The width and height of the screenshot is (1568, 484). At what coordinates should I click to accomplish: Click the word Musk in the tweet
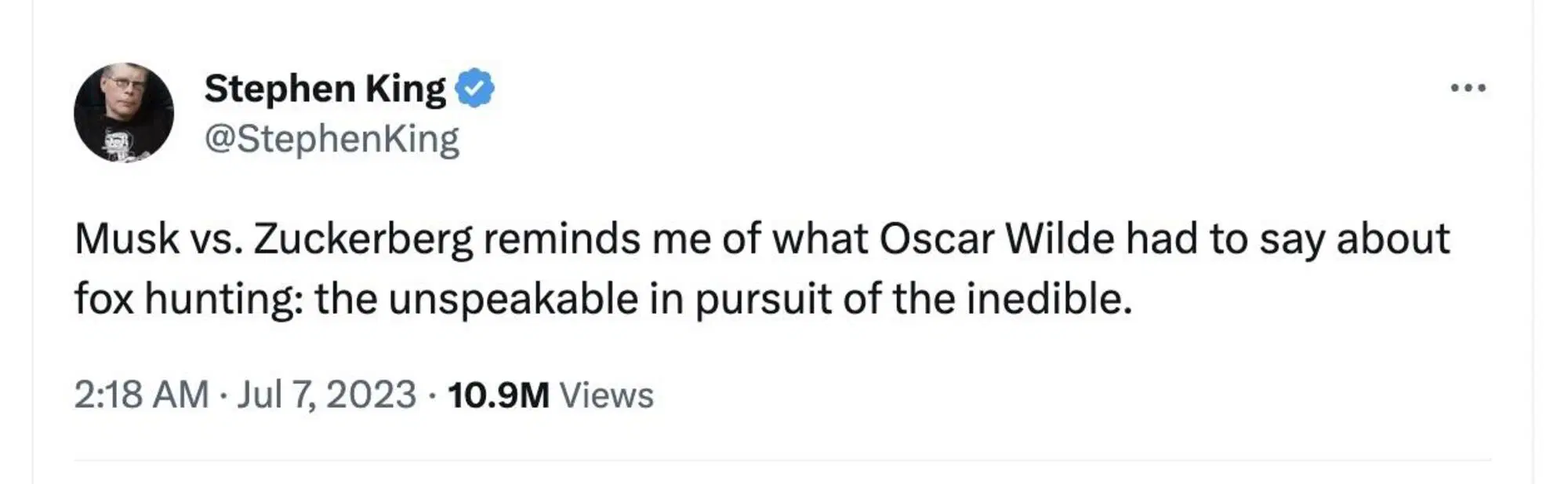point(127,238)
